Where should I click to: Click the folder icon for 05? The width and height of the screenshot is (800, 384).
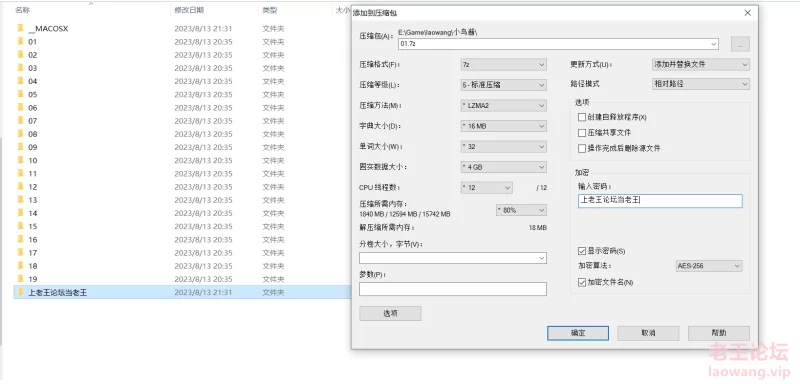tap(20, 94)
